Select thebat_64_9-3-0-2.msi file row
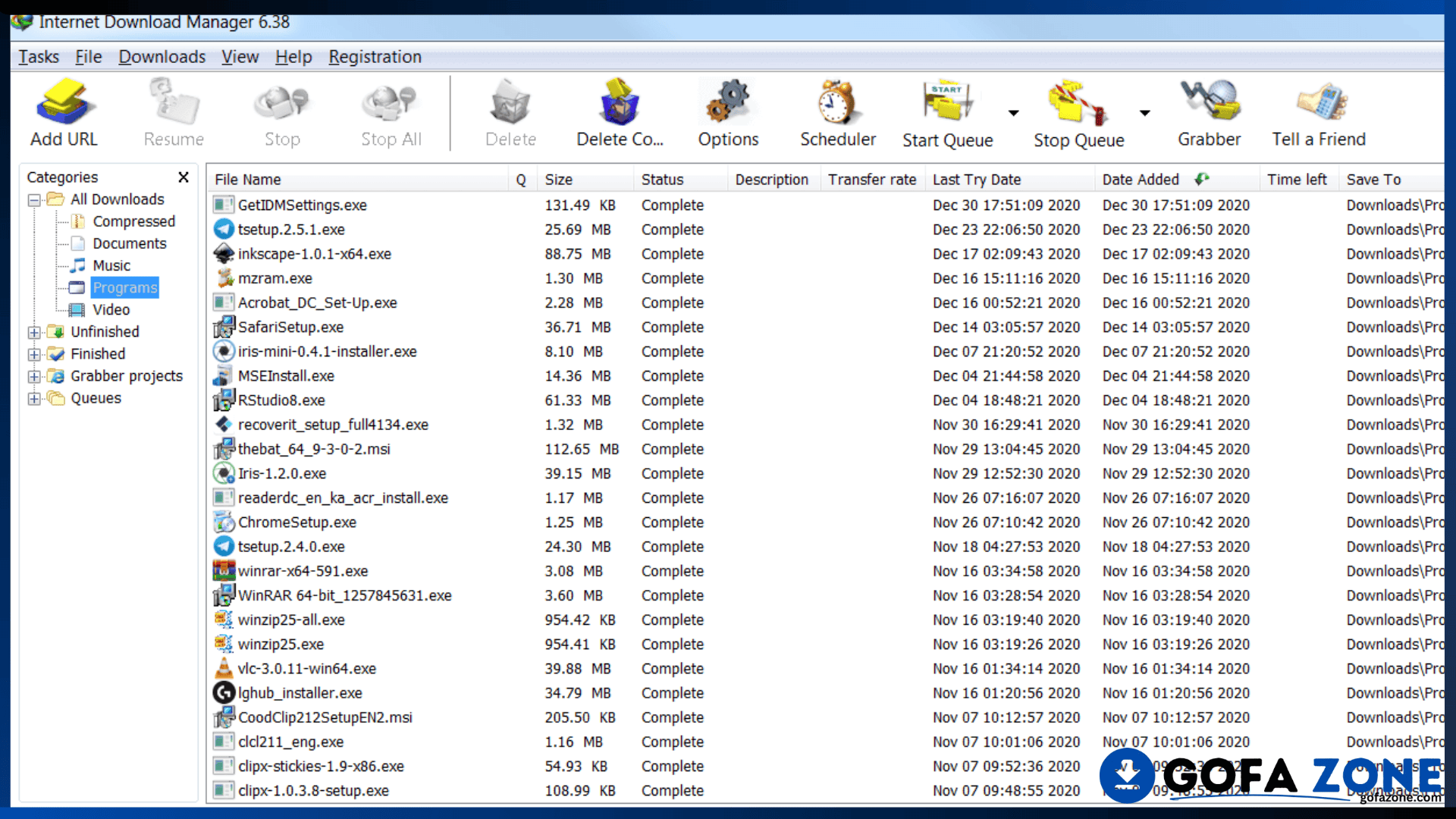The height and width of the screenshot is (819, 1456). [x=827, y=449]
